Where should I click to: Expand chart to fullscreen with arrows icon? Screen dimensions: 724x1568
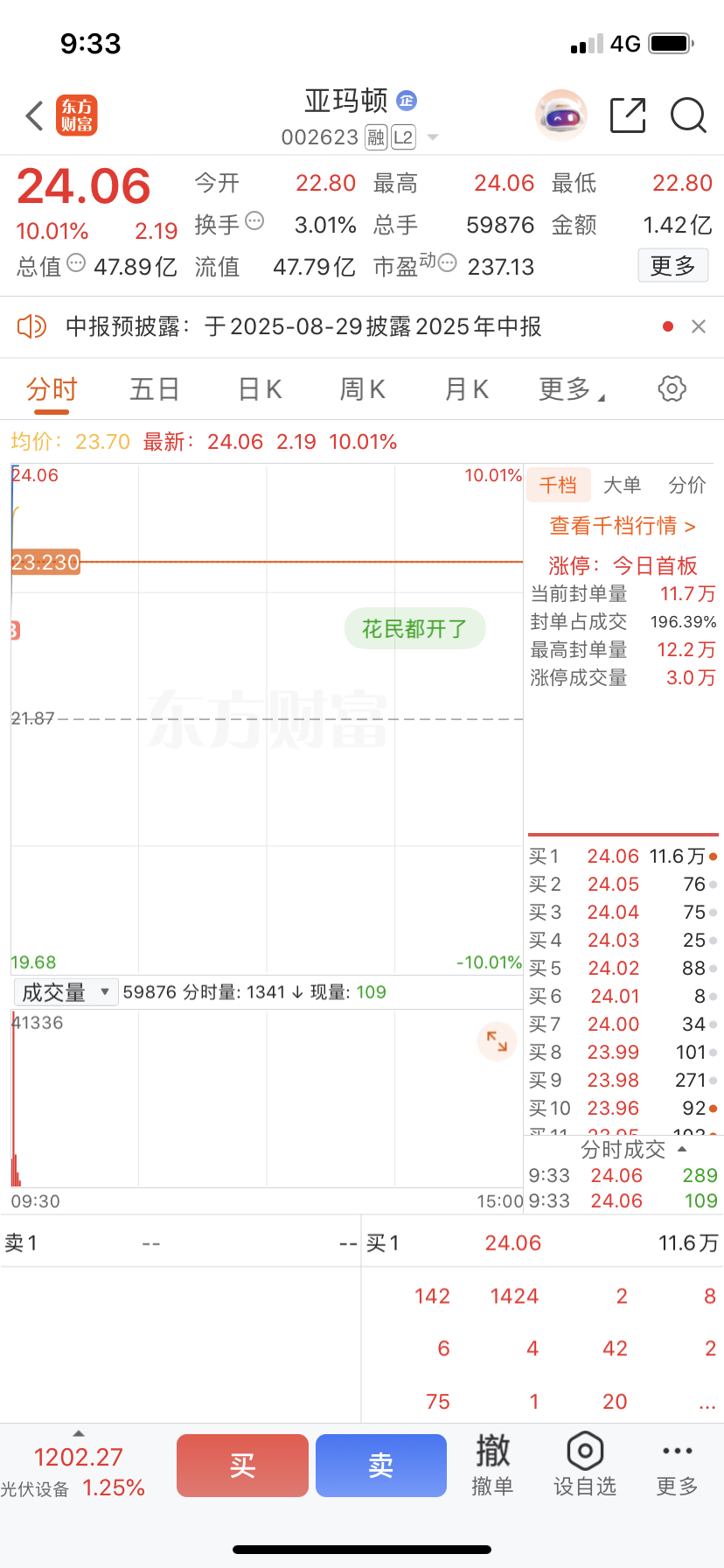coord(497,1041)
